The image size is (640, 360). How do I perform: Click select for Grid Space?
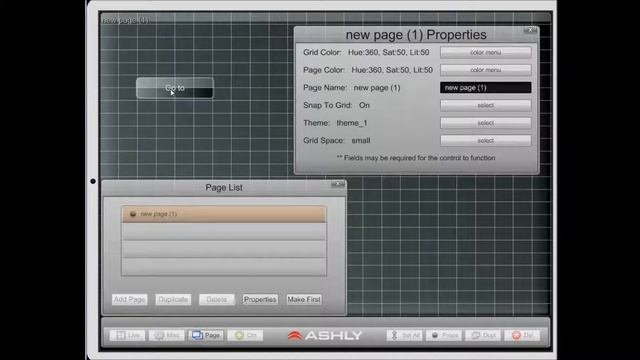486,140
